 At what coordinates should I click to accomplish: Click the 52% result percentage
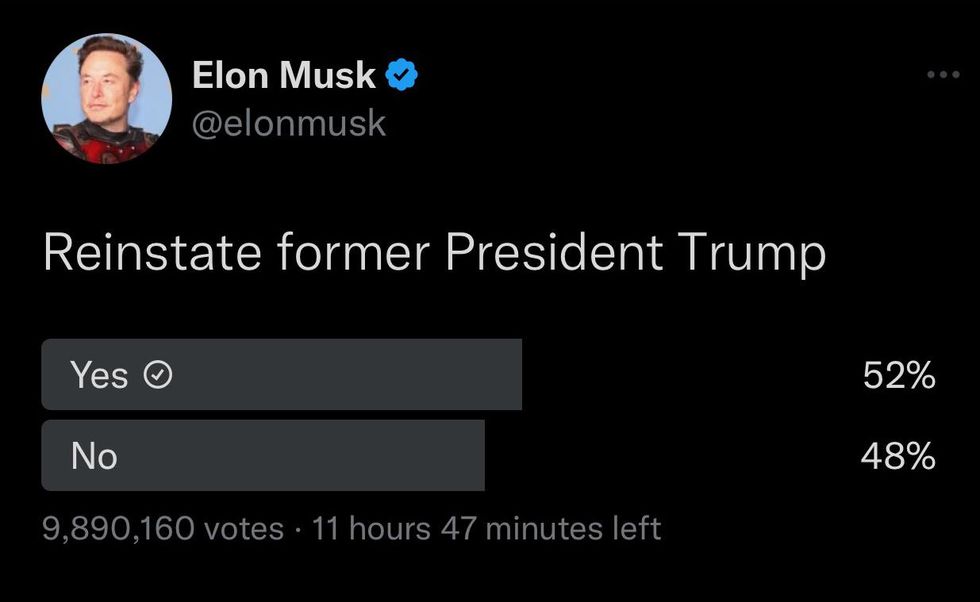tap(898, 376)
